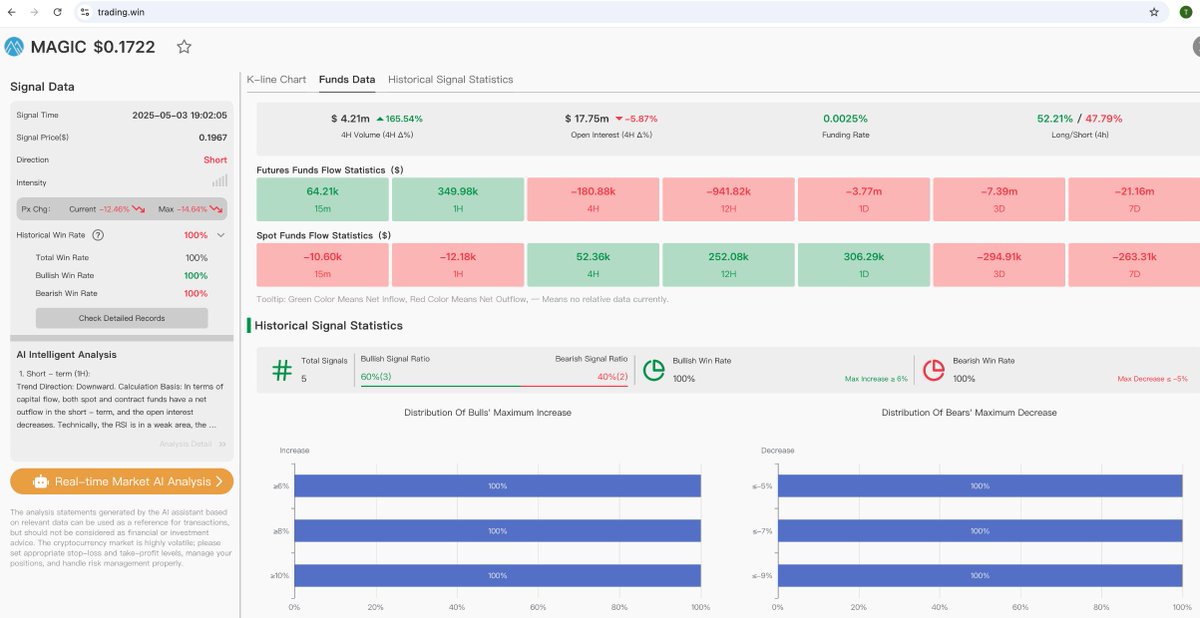Click the Bearish Win Rate pie icon
The height and width of the screenshot is (618, 1200).
tap(934, 370)
